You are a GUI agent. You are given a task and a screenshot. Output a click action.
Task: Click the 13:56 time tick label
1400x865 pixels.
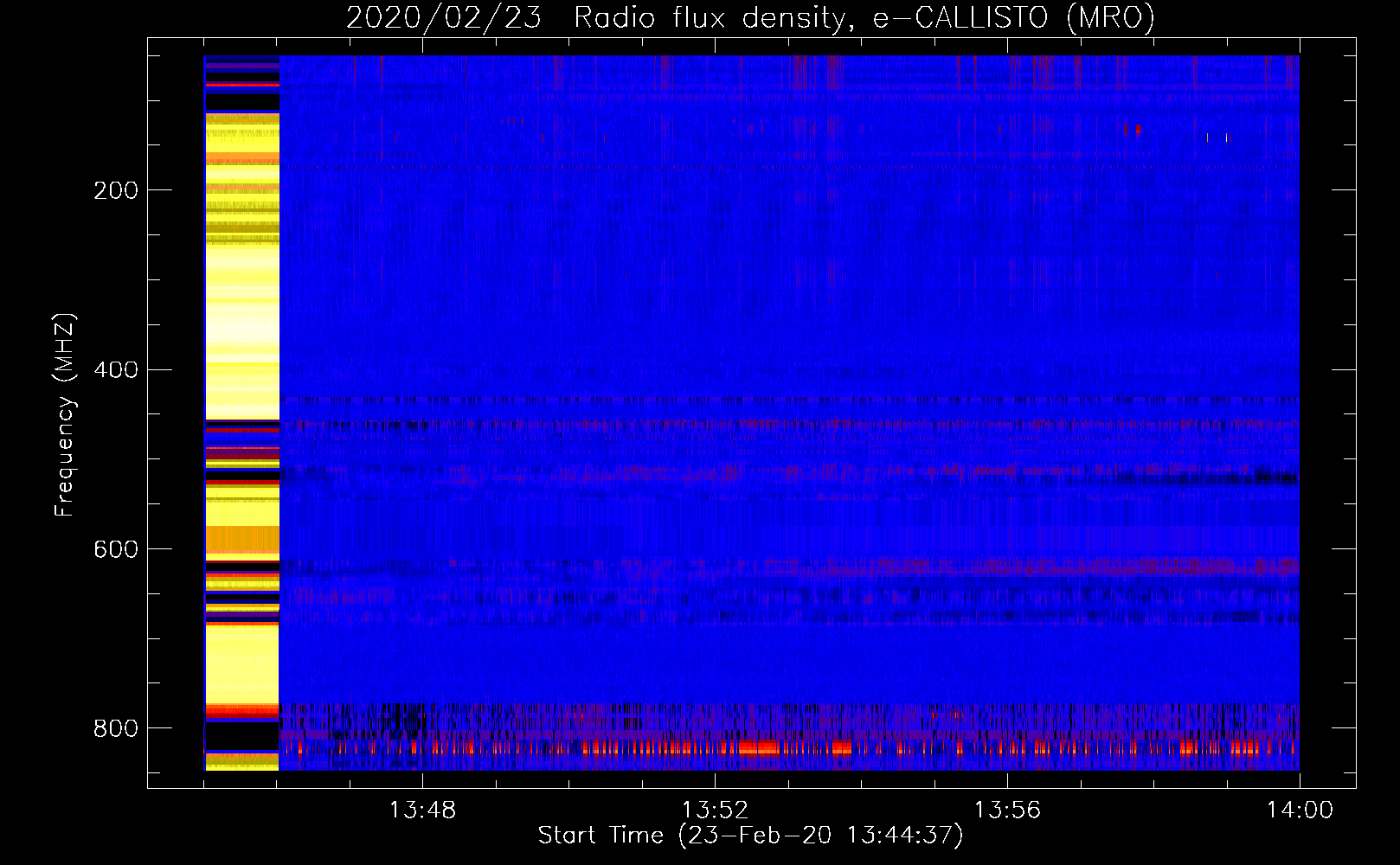click(x=1007, y=811)
